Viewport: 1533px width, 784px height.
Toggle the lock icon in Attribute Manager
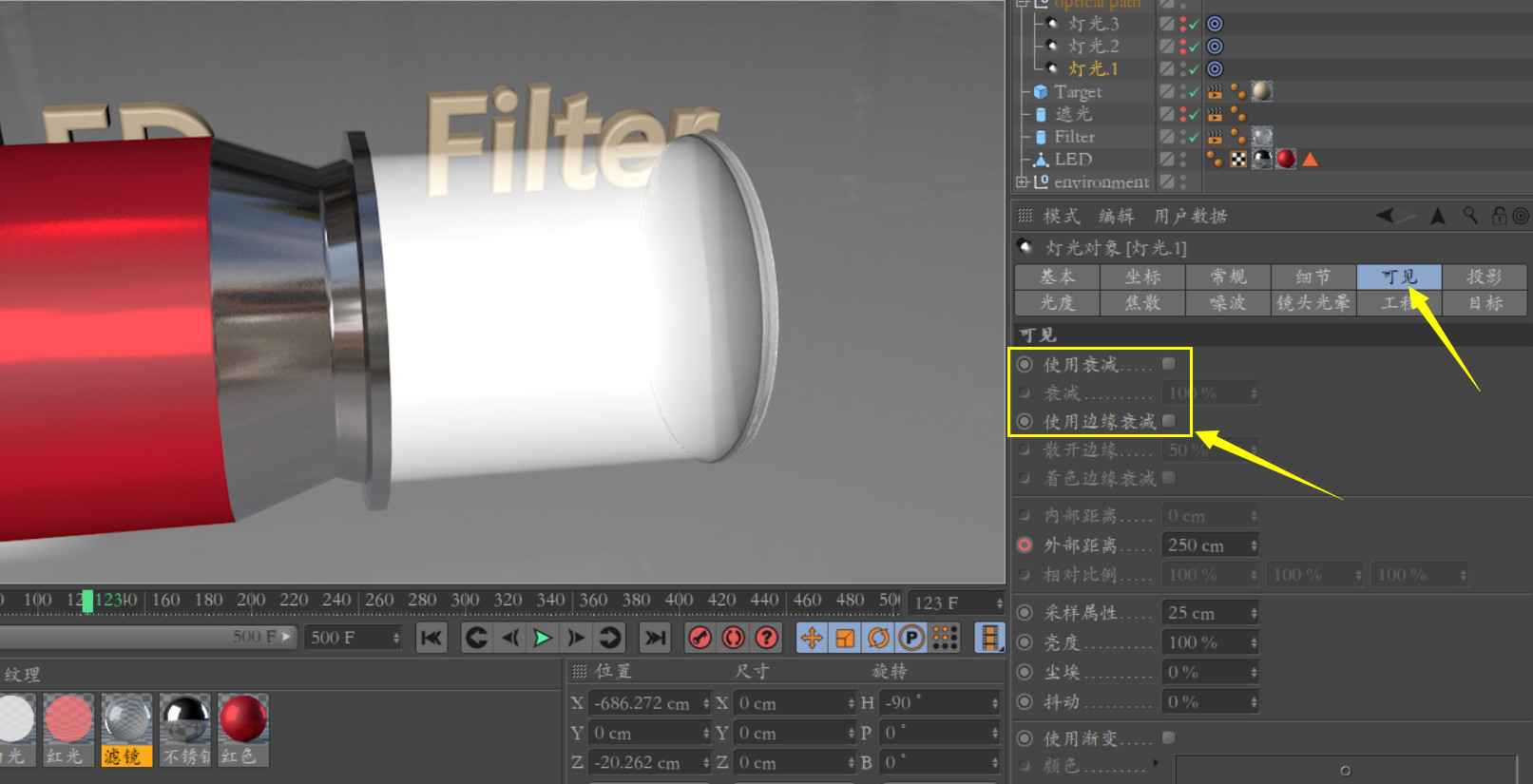pyautogui.click(x=1499, y=216)
